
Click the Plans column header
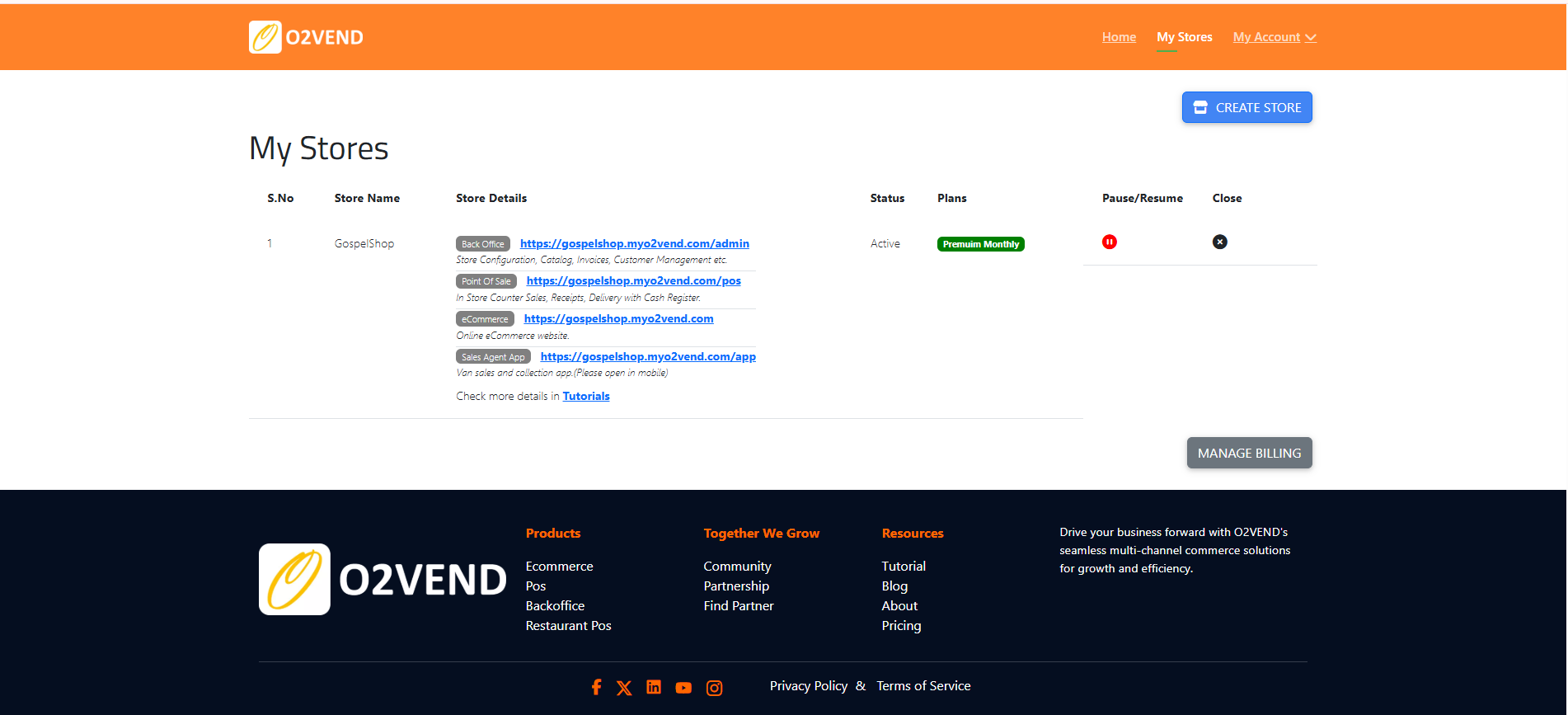[952, 198]
